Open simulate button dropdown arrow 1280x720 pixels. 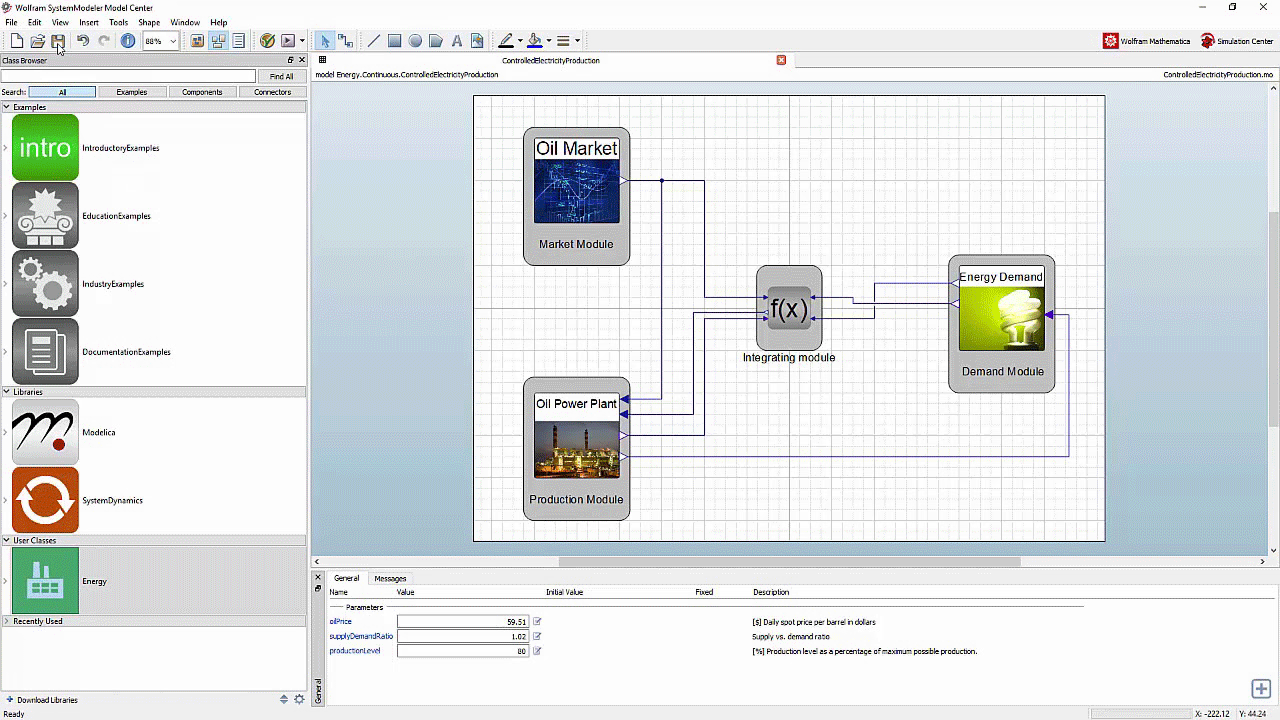pos(302,41)
